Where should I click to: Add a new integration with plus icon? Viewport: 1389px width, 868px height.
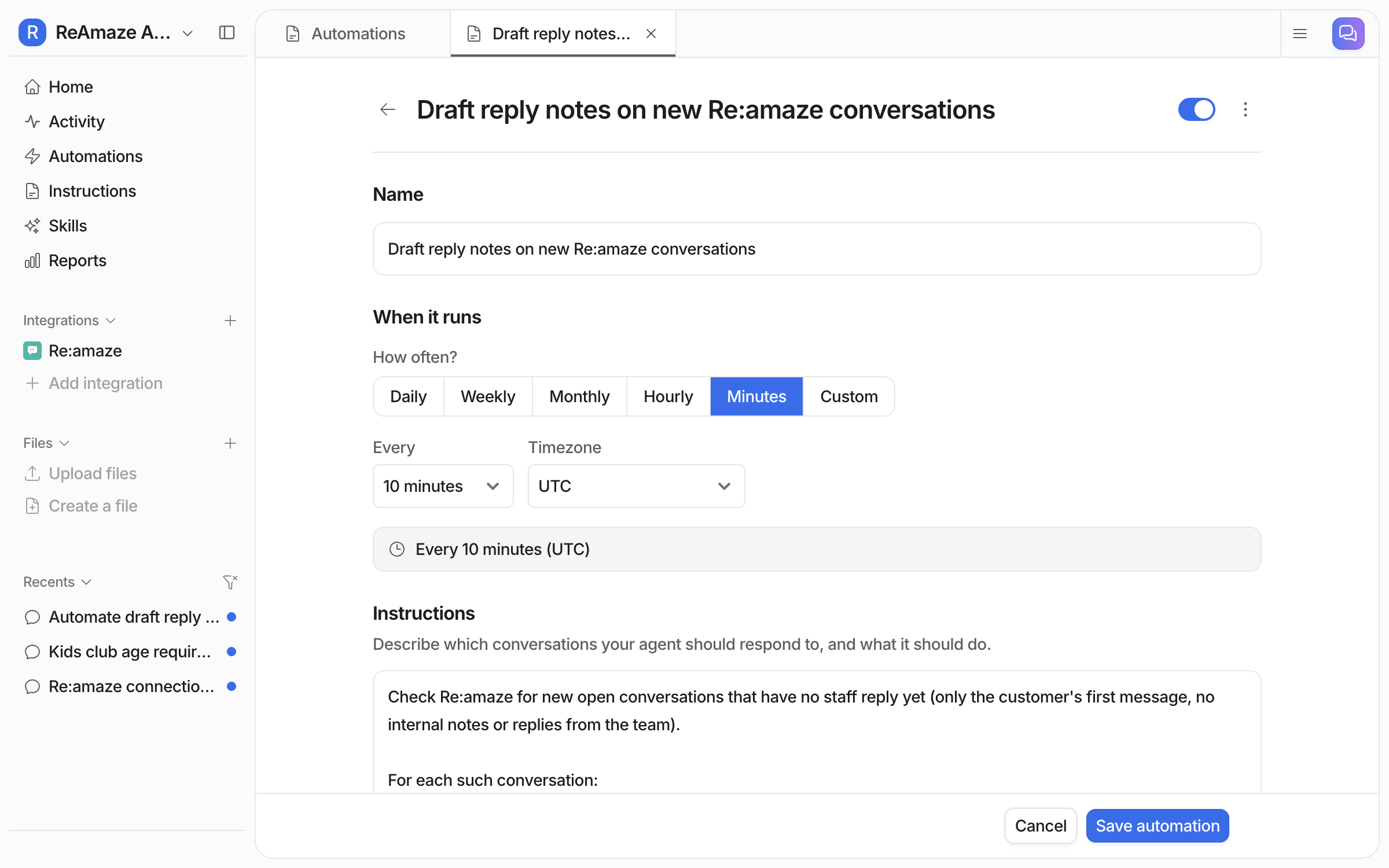click(230, 321)
